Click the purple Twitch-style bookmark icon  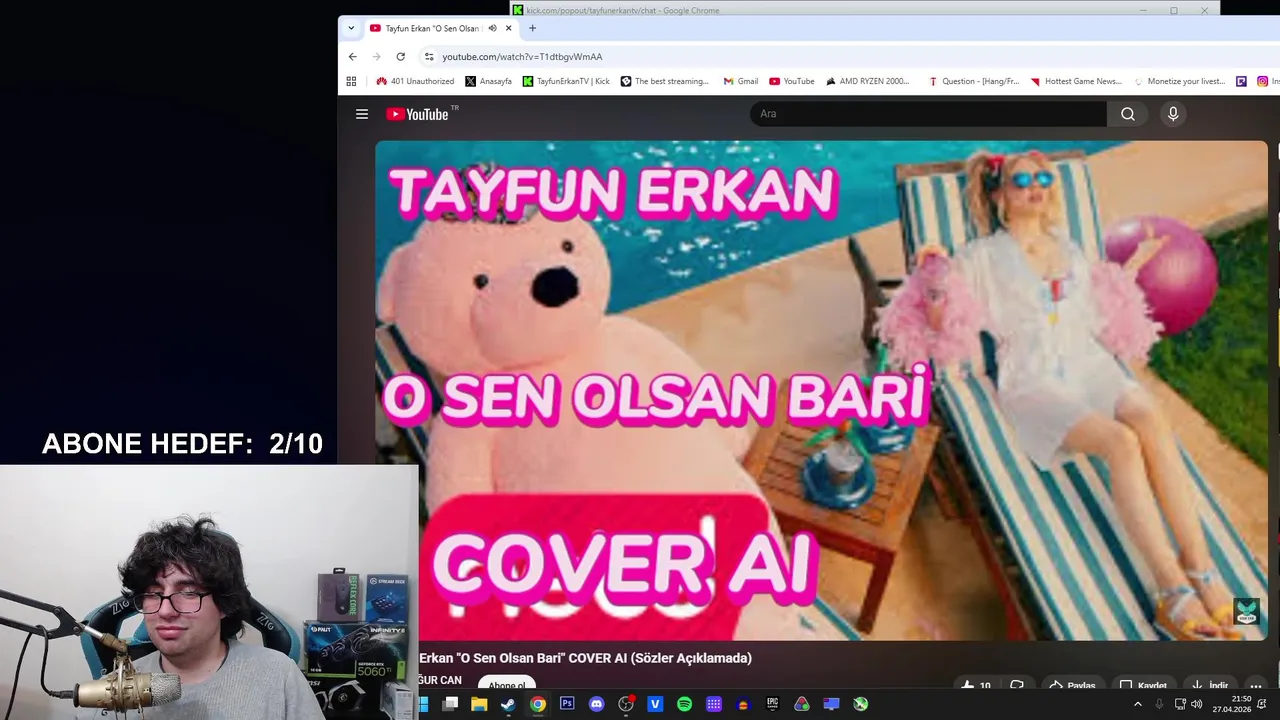[x=1242, y=81]
